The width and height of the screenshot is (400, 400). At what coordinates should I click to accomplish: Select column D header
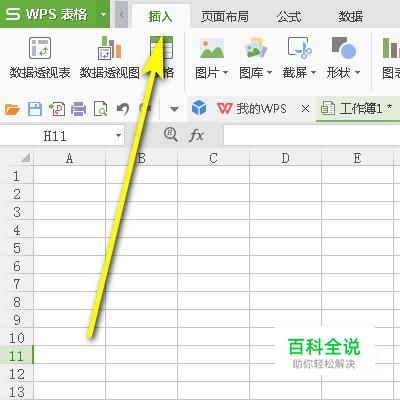point(285,158)
